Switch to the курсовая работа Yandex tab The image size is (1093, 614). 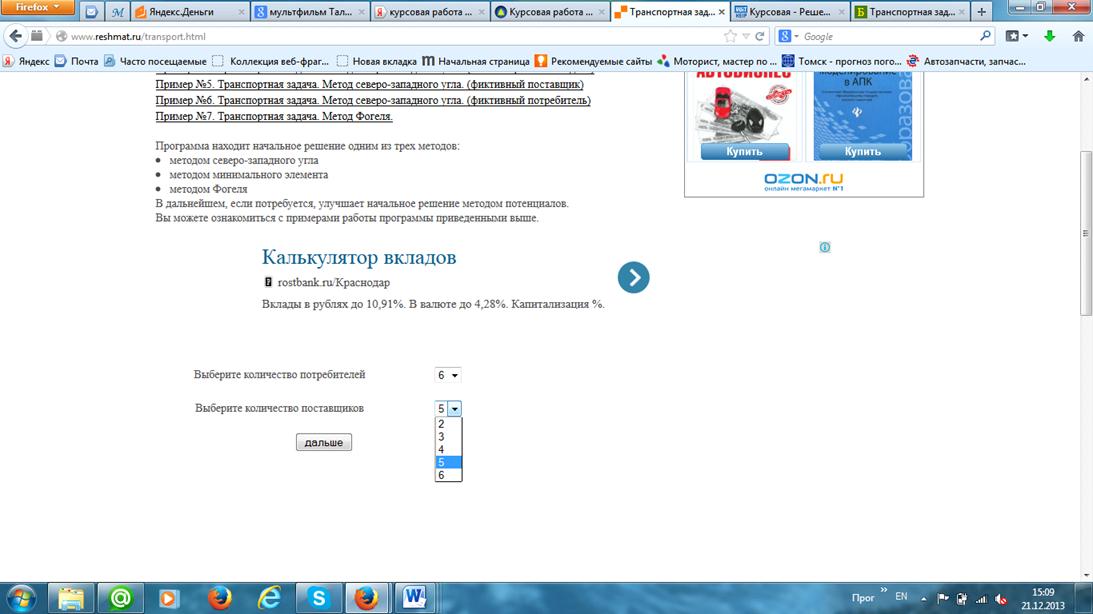(x=430, y=12)
